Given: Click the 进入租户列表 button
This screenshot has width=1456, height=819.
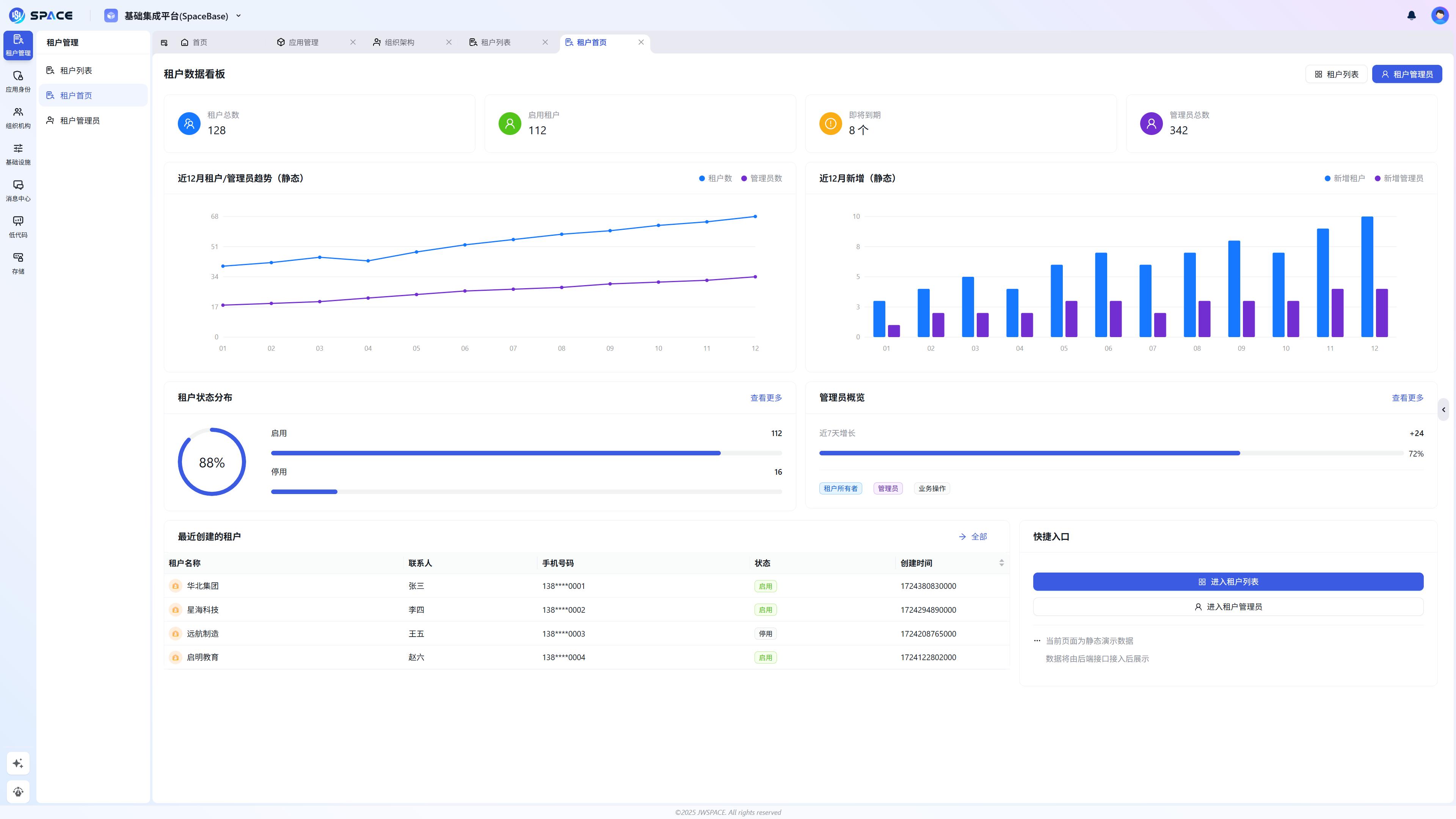Looking at the screenshot, I should click(x=1228, y=582).
